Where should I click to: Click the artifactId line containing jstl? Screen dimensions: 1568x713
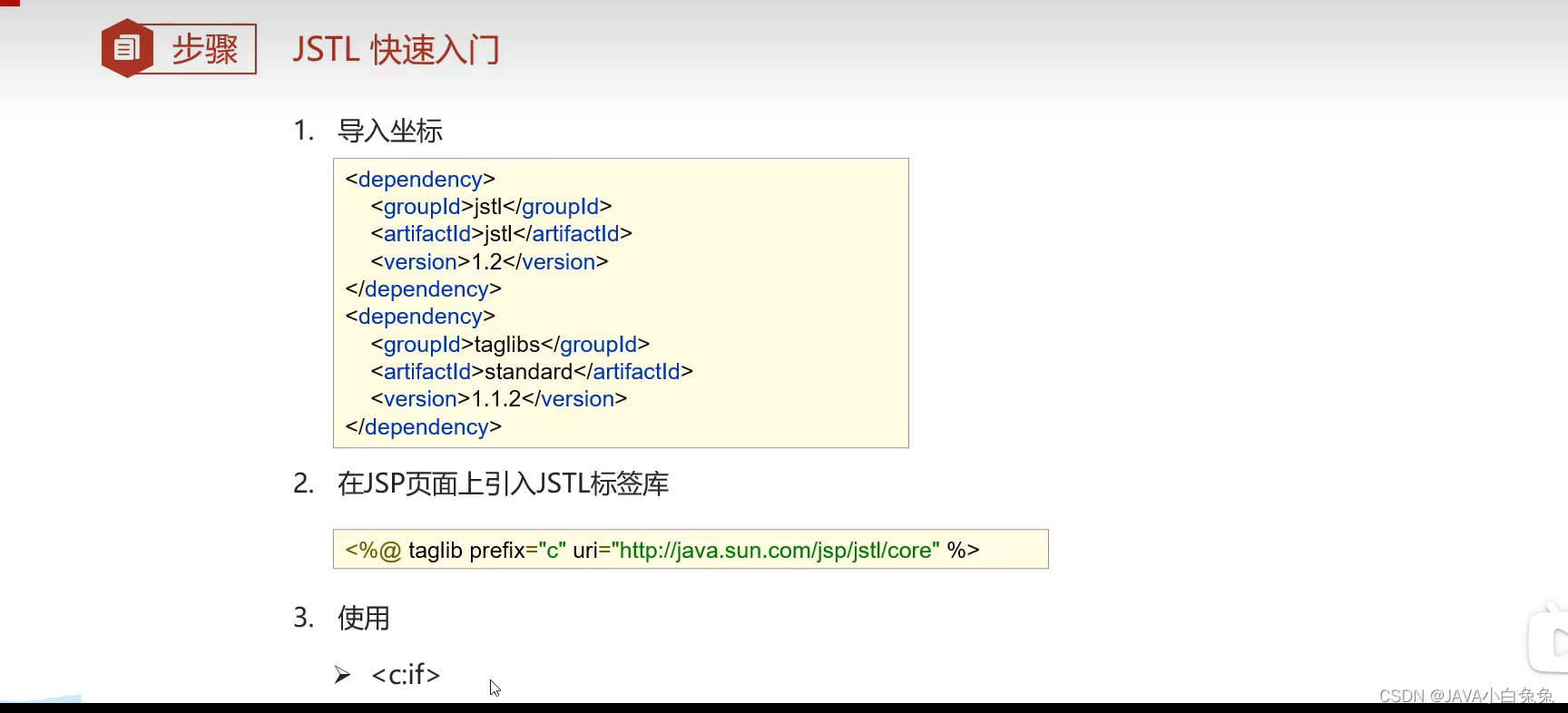point(501,234)
